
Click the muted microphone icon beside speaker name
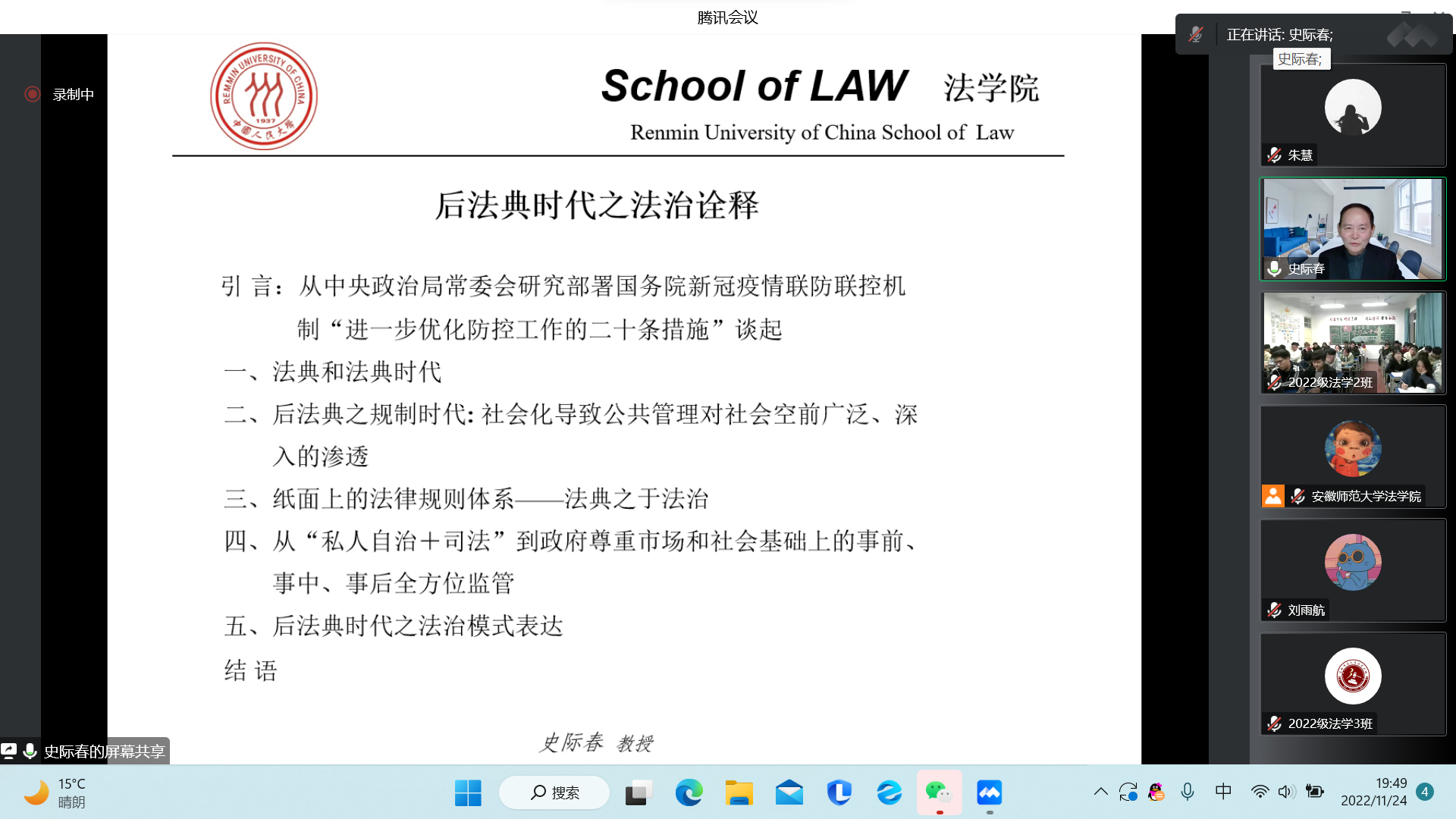[1196, 34]
